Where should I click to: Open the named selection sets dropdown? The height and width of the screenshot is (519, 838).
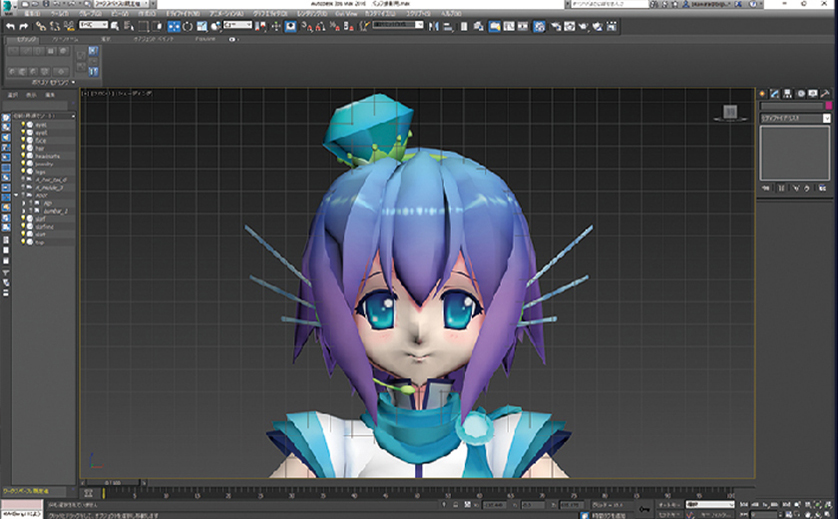coord(398,25)
